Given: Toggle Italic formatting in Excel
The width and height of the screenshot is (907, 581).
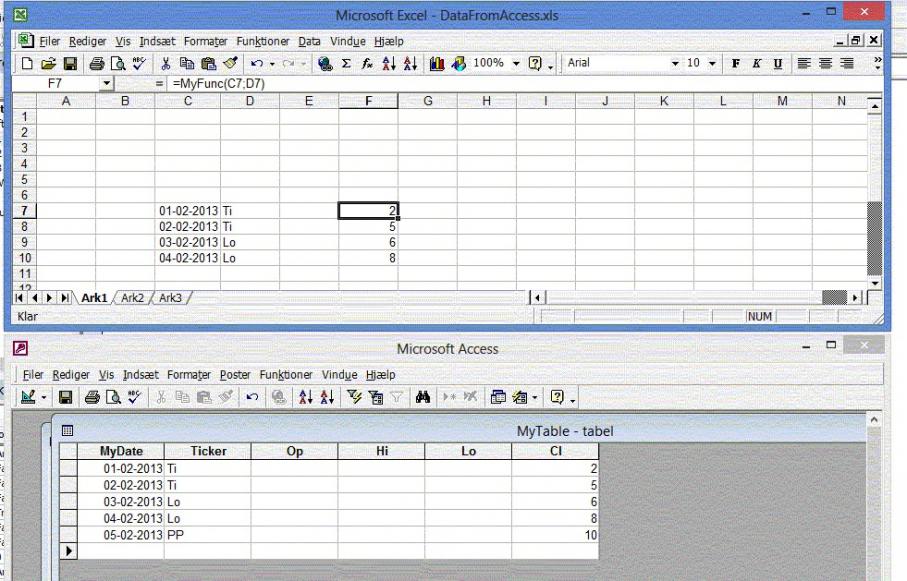Looking at the screenshot, I should pyautogui.click(x=757, y=64).
